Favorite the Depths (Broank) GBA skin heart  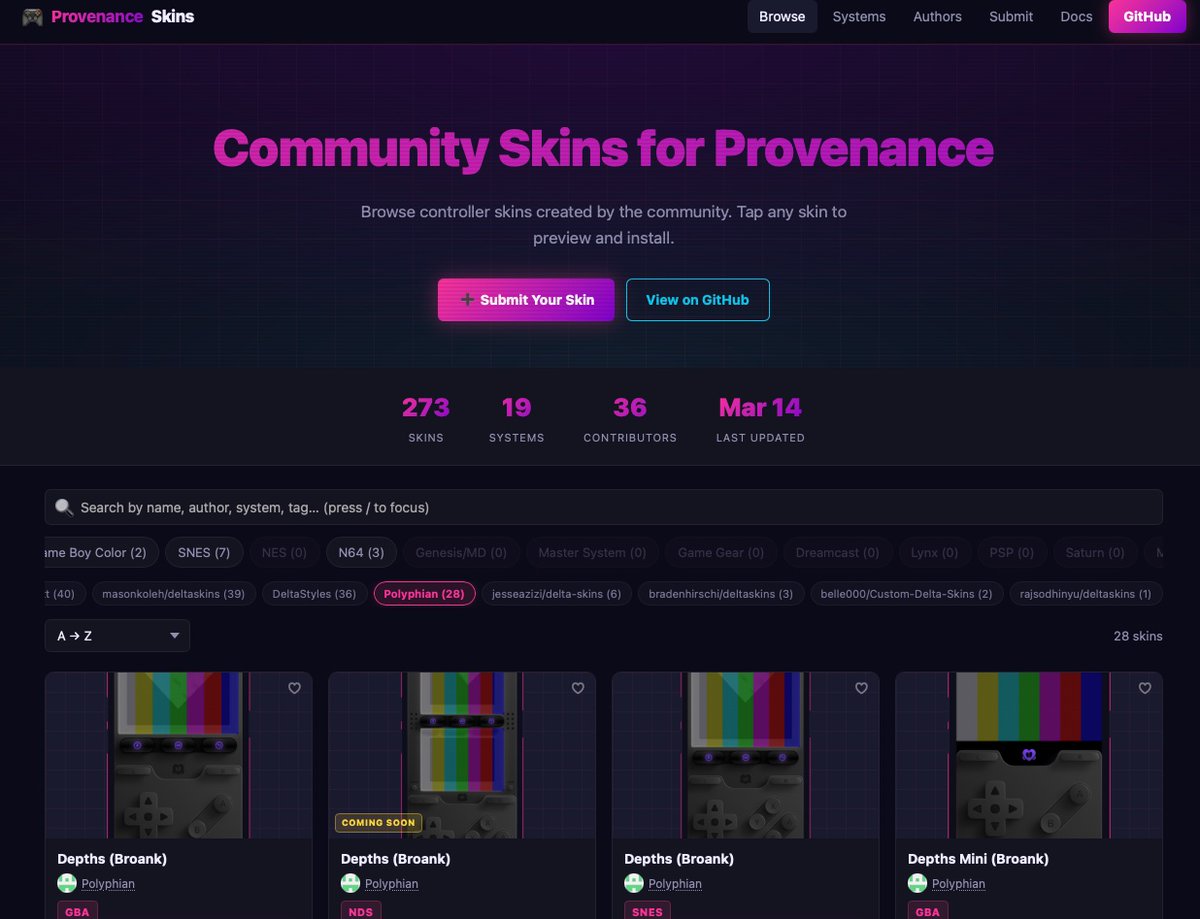pyautogui.click(x=294, y=688)
